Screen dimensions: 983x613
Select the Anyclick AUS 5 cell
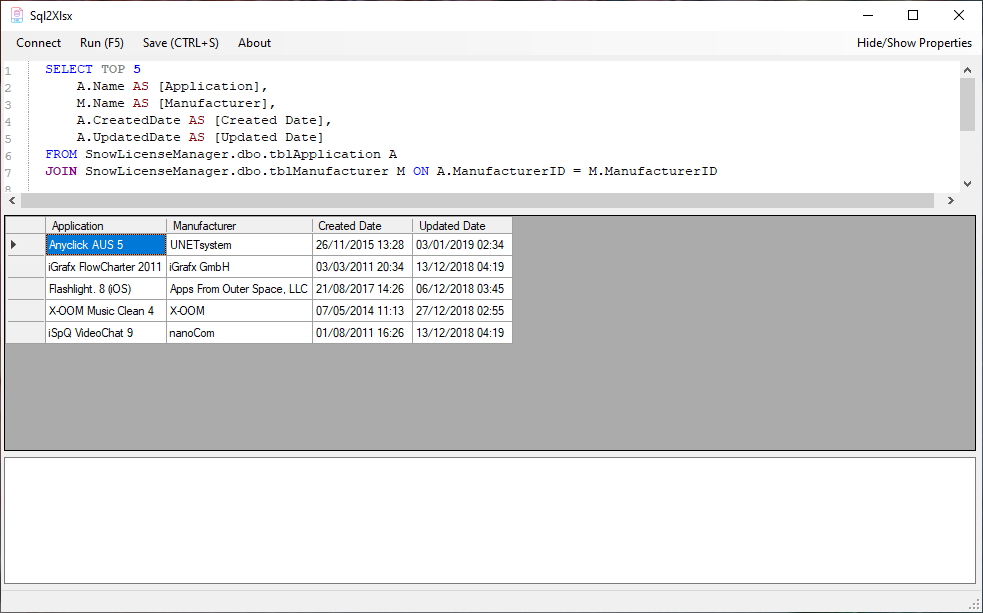(x=105, y=245)
